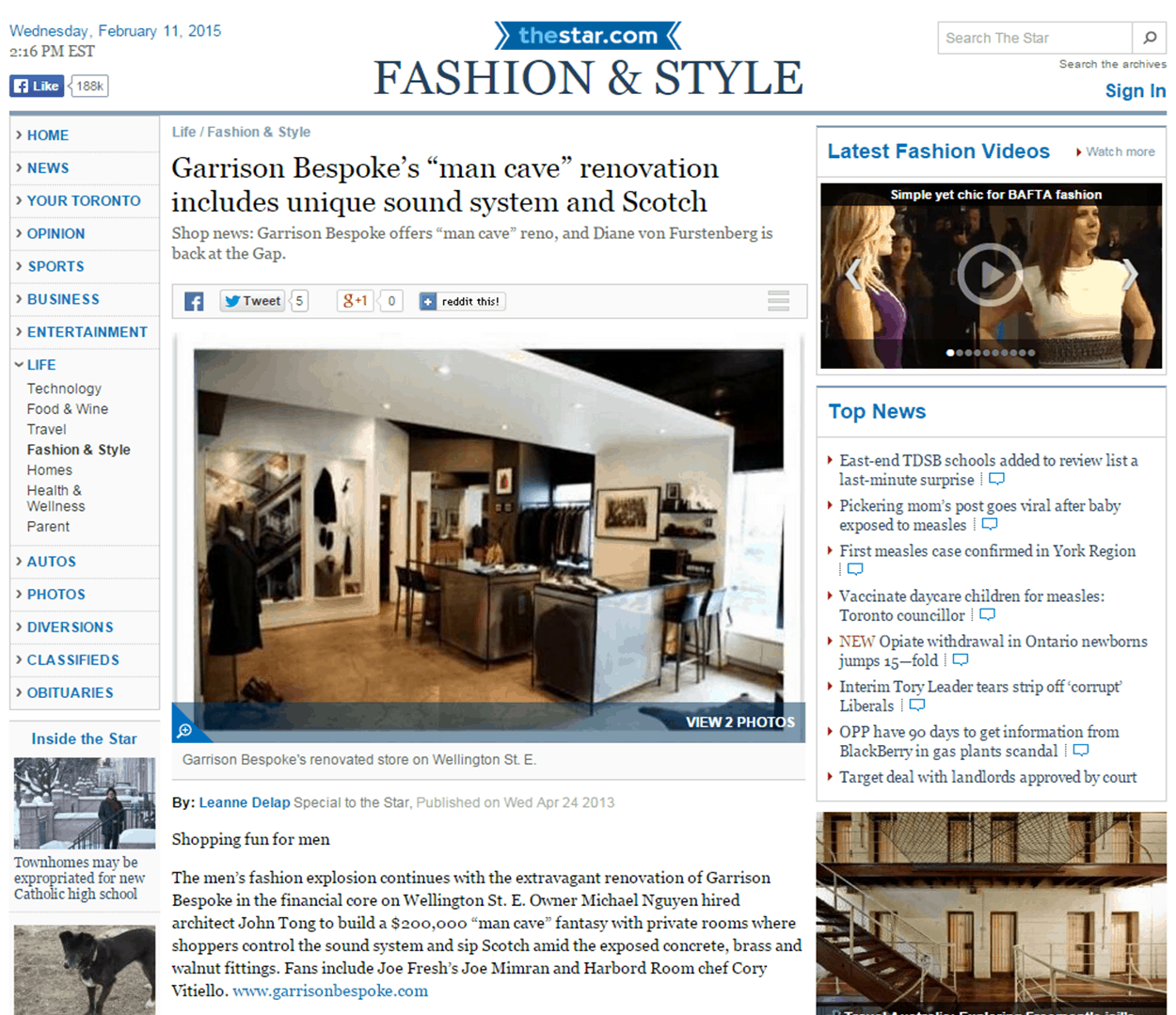1176x1015 pixels.
Task: Click the Facebook like count 188k
Action: (x=89, y=86)
